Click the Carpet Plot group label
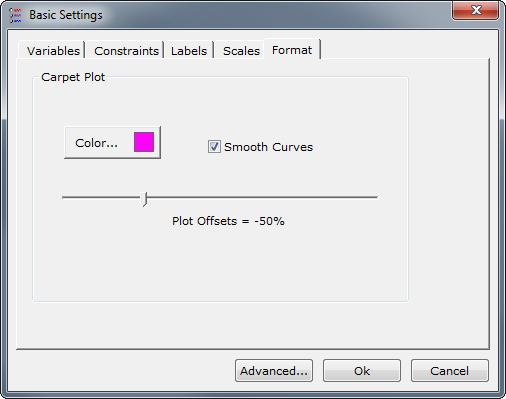Image resolution: width=506 pixels, height=399 pixels. click(x=73, y=77)
